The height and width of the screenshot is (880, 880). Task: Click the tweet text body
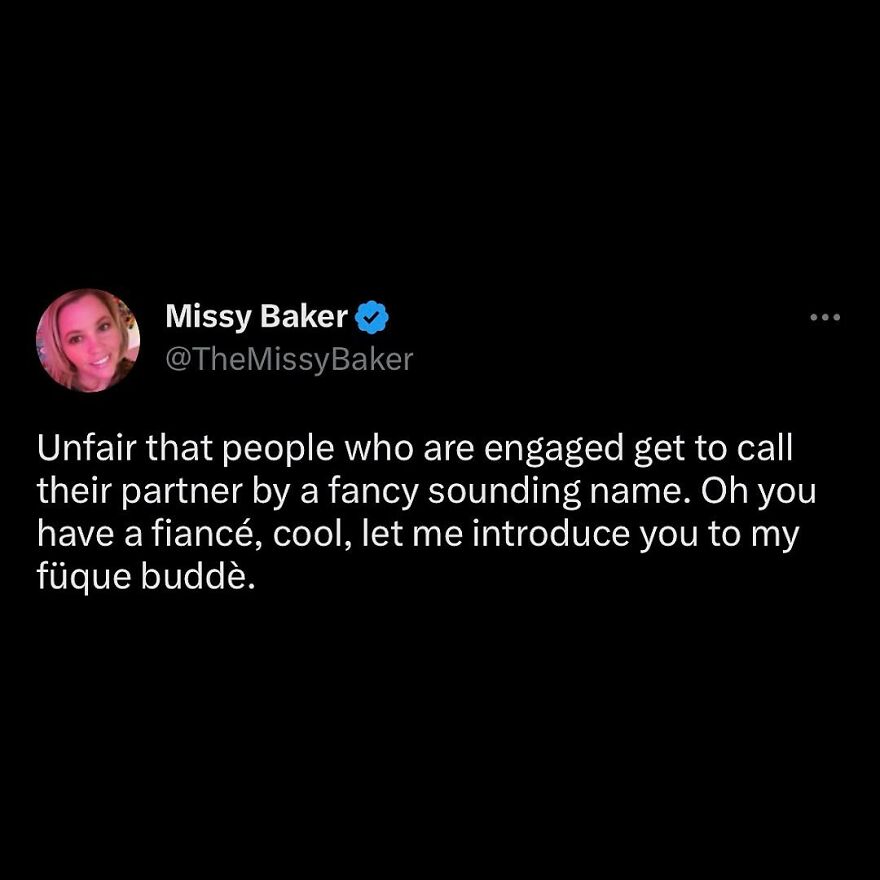[x=427, y=512]
